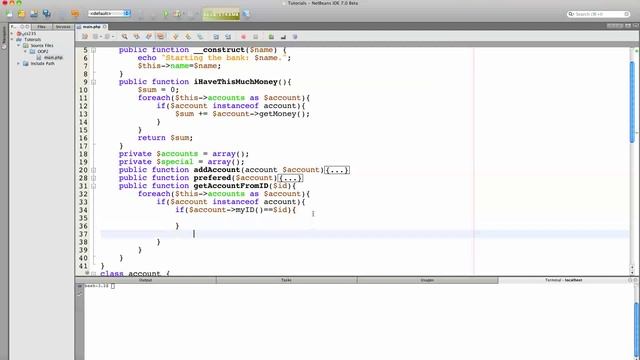Open the dropdown next to the second editor toolbar icon
Image resolution: width=640 pixels, height=360 pixels.
(x=101, y=37)
